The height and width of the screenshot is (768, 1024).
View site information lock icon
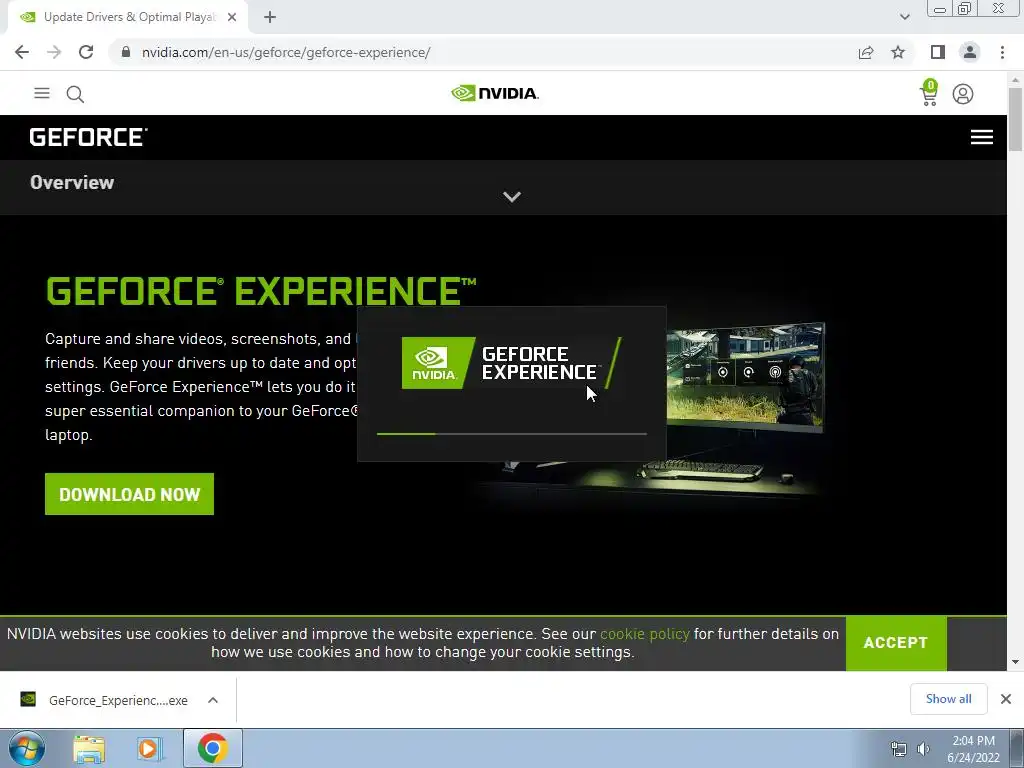[126, 52]
